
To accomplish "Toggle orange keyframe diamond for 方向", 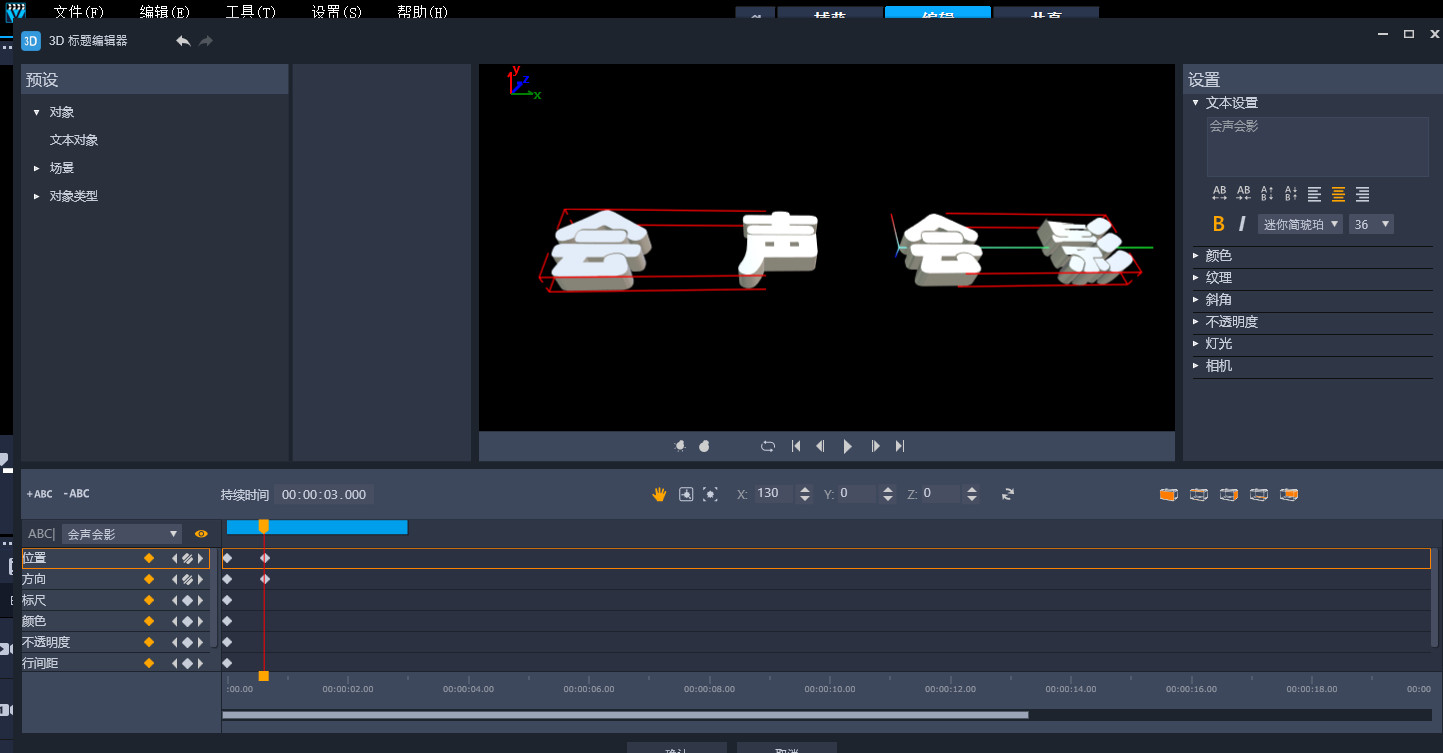I will point(149,579).
